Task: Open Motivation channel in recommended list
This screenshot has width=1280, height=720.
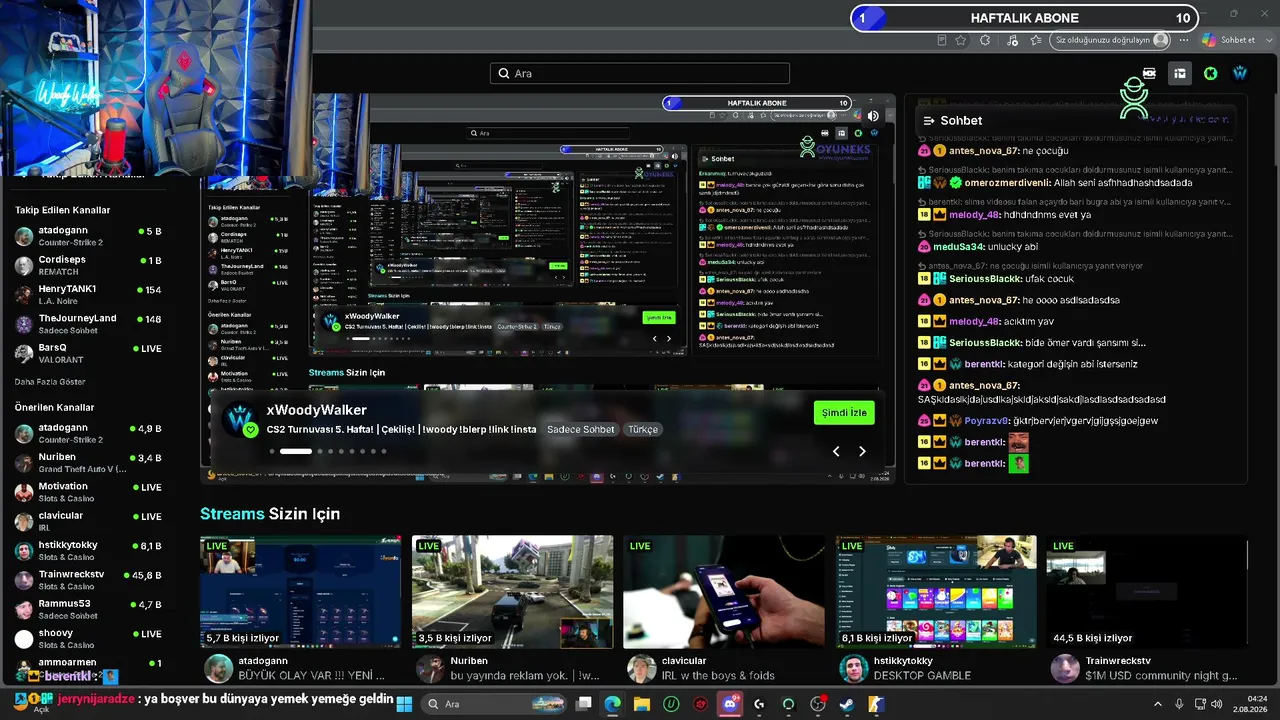Action: pos(88,491)
